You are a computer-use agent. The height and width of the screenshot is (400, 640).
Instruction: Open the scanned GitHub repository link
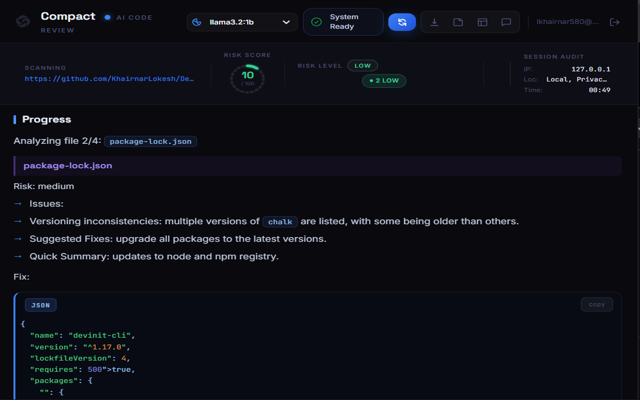109,78
